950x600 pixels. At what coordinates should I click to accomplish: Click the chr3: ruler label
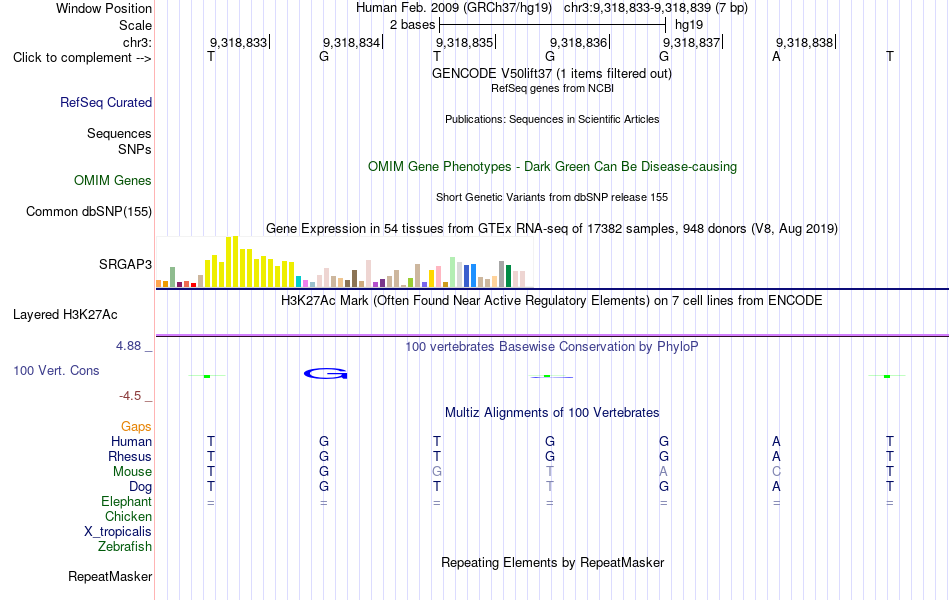[x=138, y=42]
